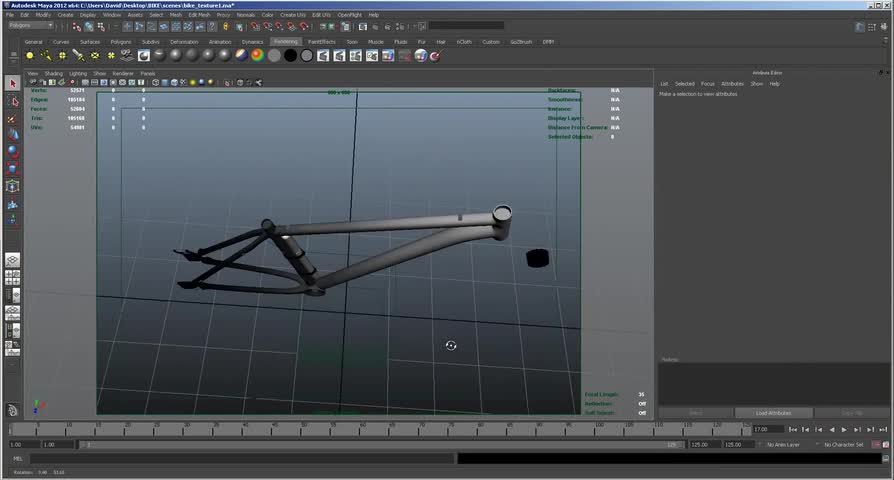Expand the No Anim Layer dropdown
Image resolution: width=894 pixels, height=480 pixels.
pos(785,444)
